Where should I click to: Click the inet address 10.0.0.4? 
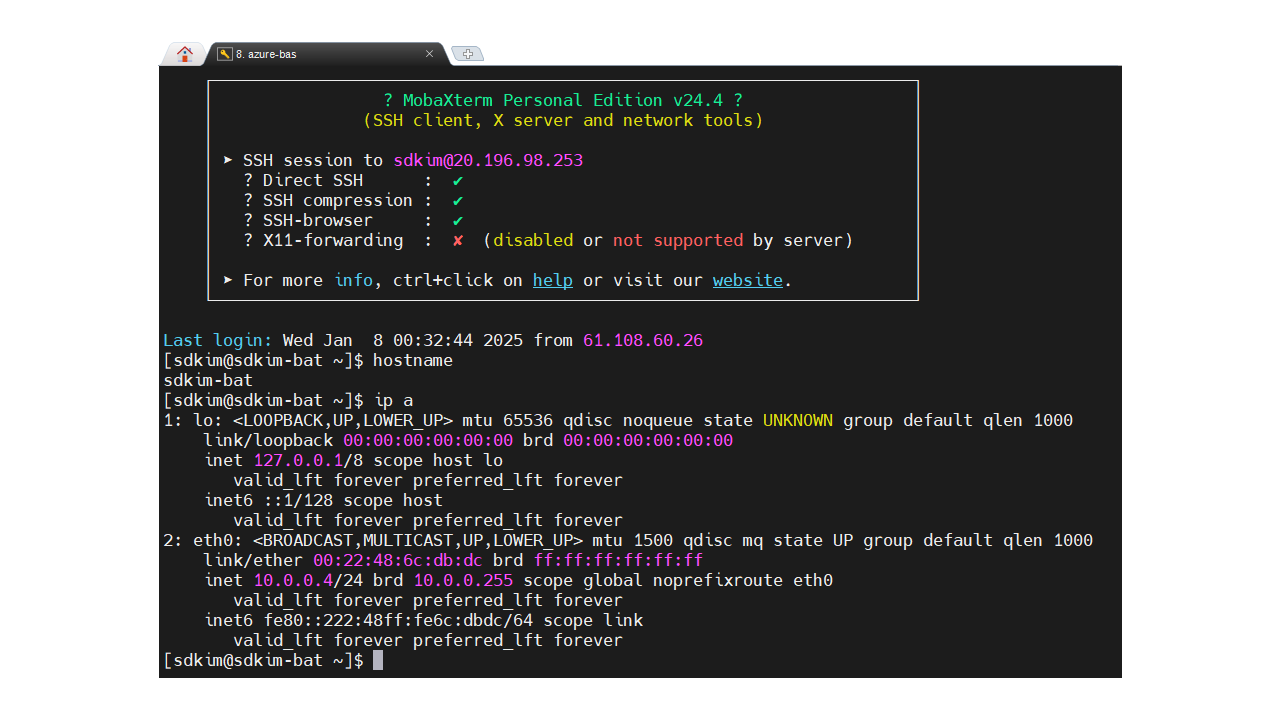293,580
